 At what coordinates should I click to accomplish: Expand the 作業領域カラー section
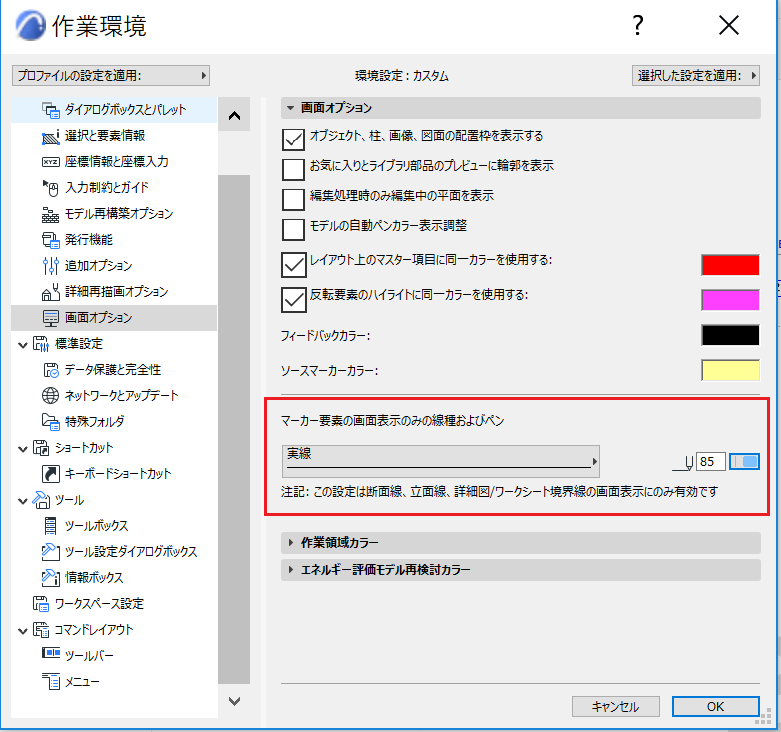point(521,542)
